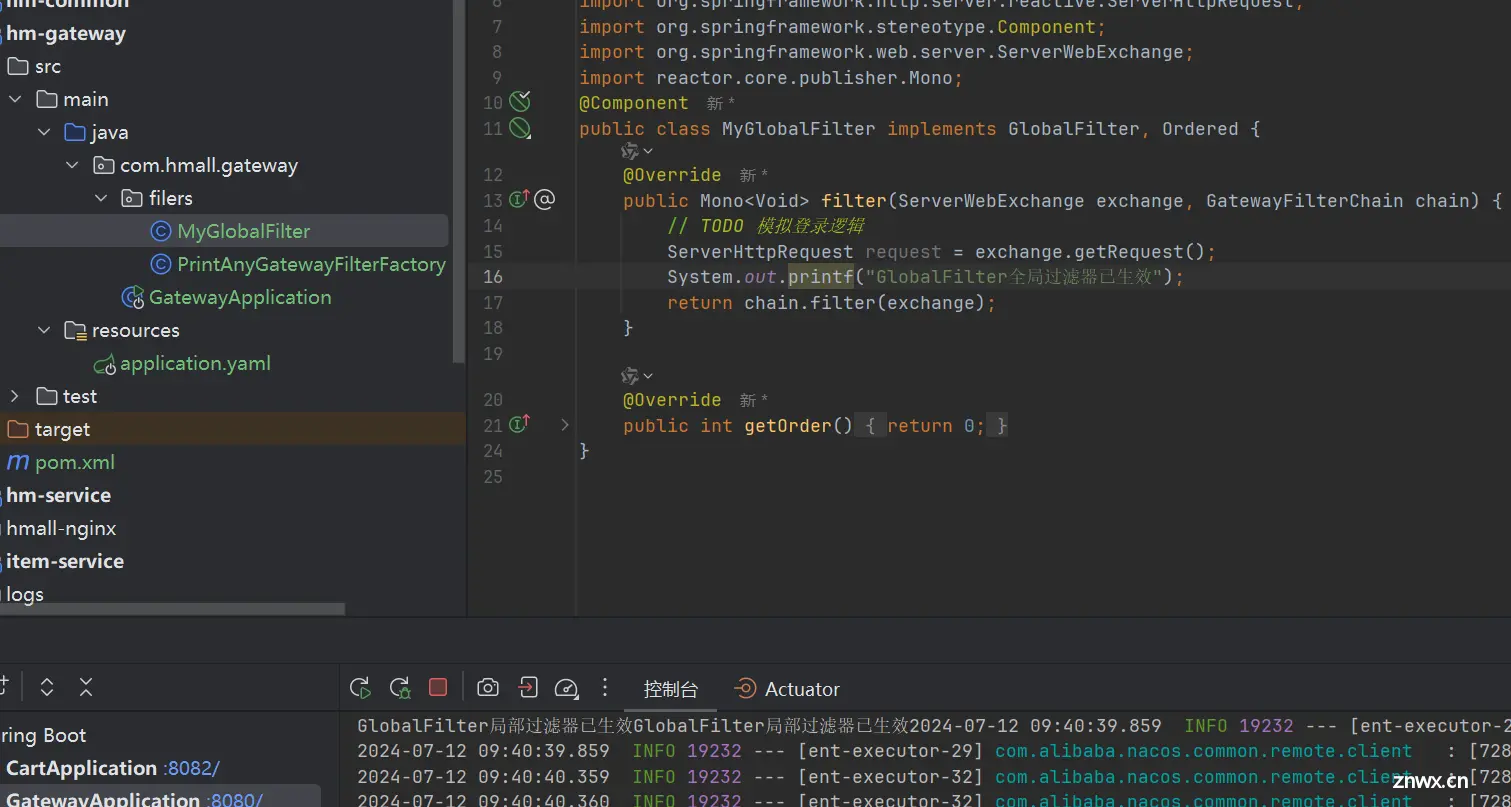Open the :8082/ port link for CartApplication
Viewport: 1511px width, 807px height.
[191, 768]
